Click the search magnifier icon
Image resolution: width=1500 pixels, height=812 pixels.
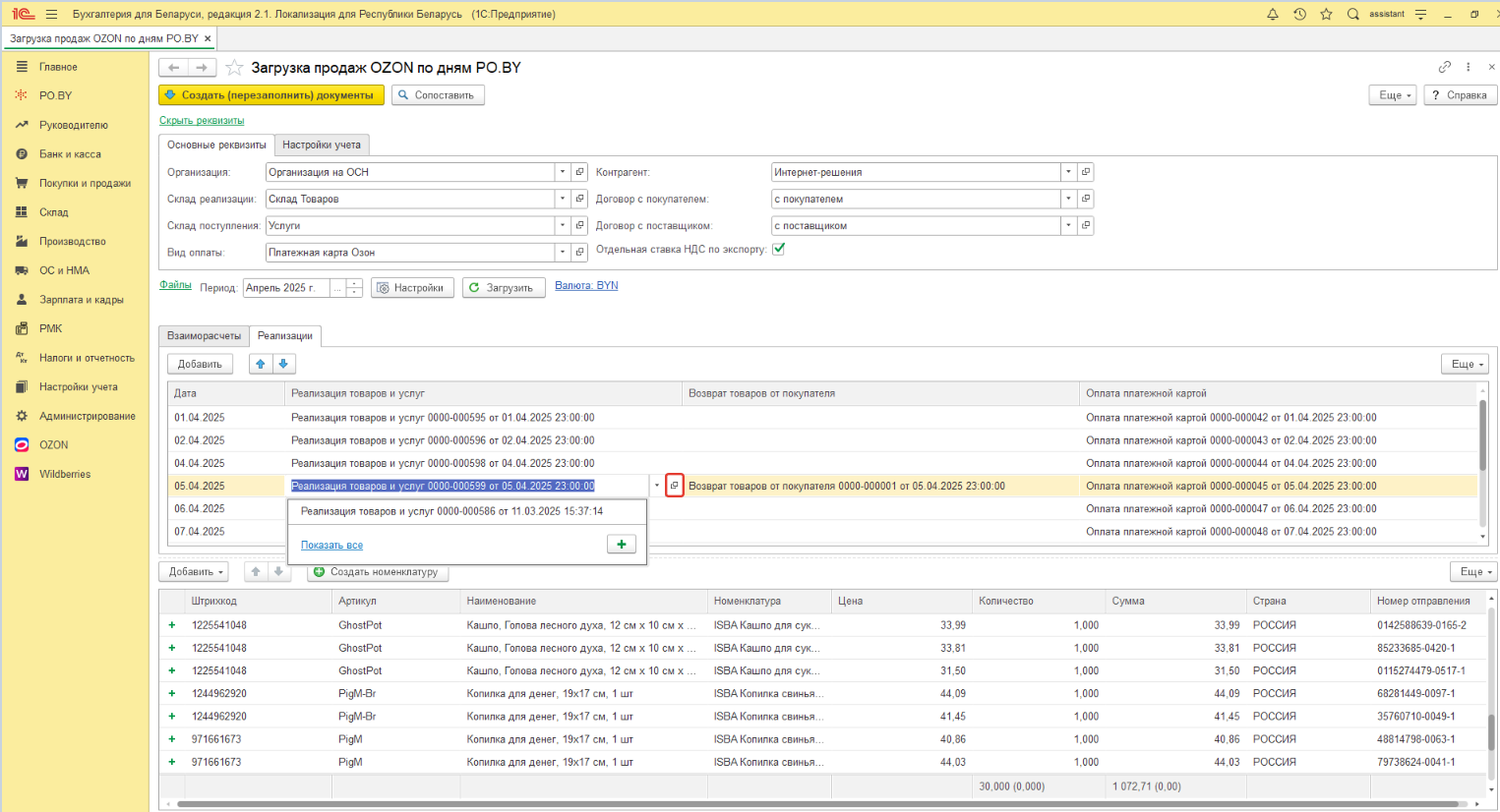[x=1353, y=14]
